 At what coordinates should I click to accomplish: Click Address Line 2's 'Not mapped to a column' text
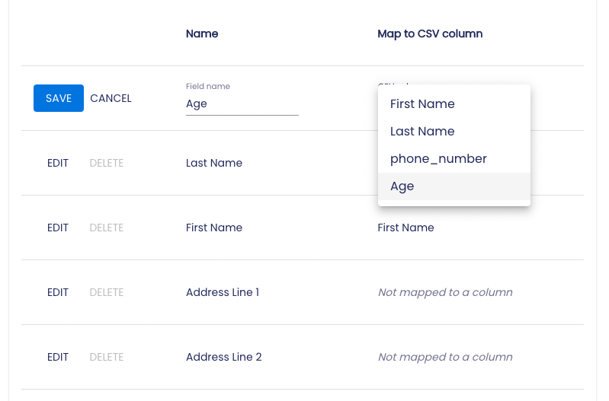point(445,357)
